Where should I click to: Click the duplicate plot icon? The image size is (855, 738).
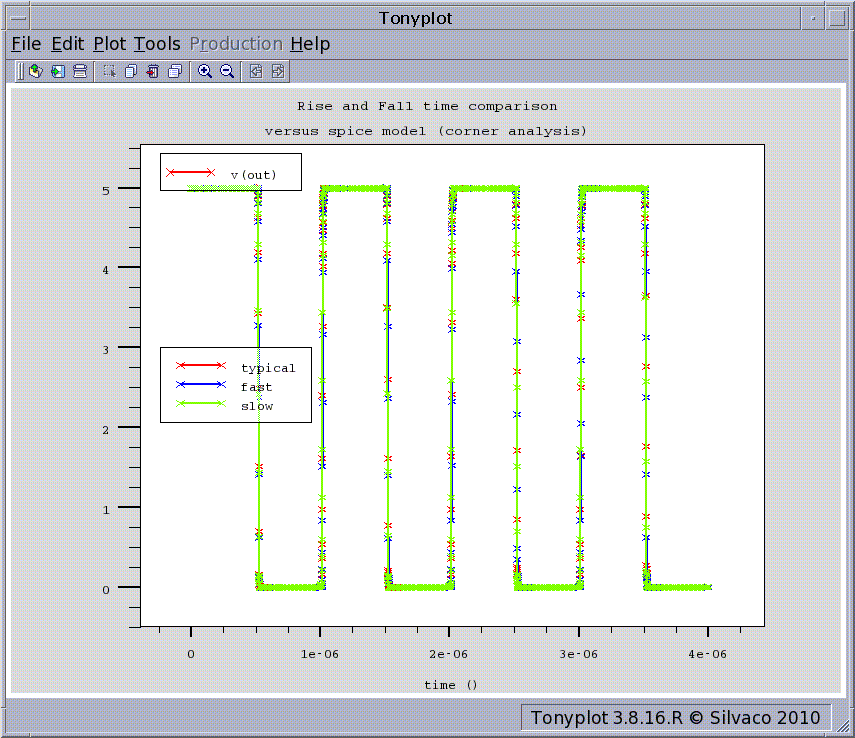[x=131, y=71]
